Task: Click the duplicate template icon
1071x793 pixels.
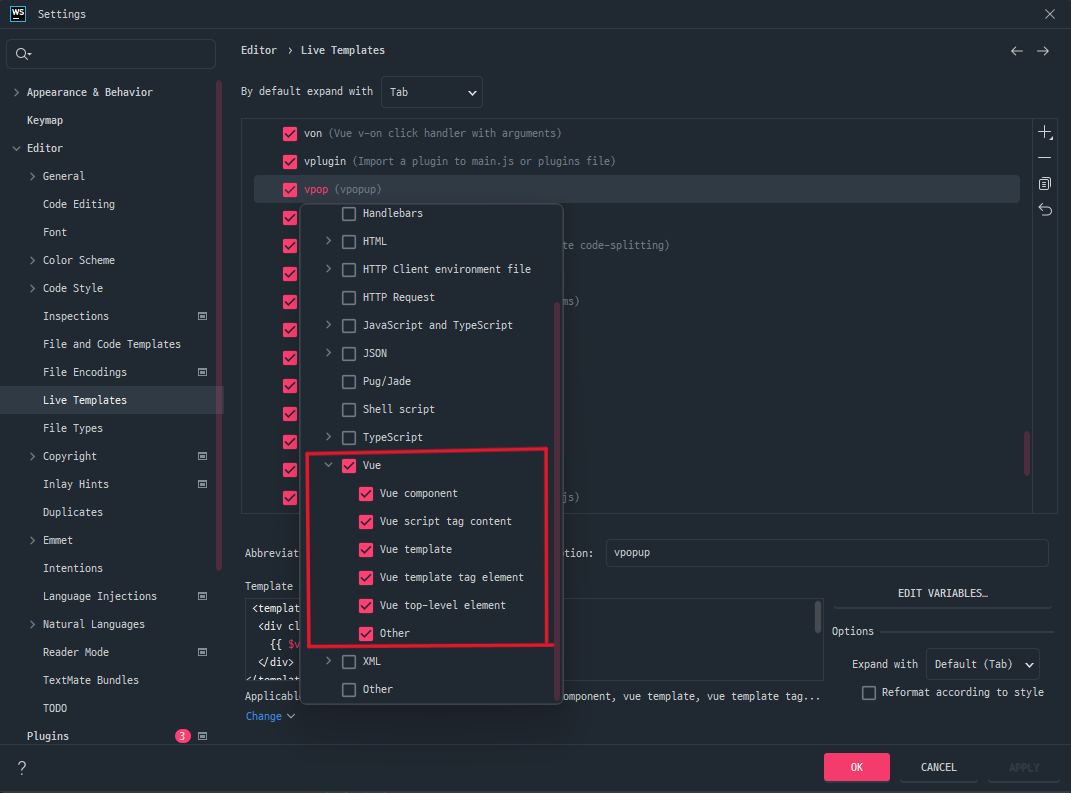Action: [1044, 184]
